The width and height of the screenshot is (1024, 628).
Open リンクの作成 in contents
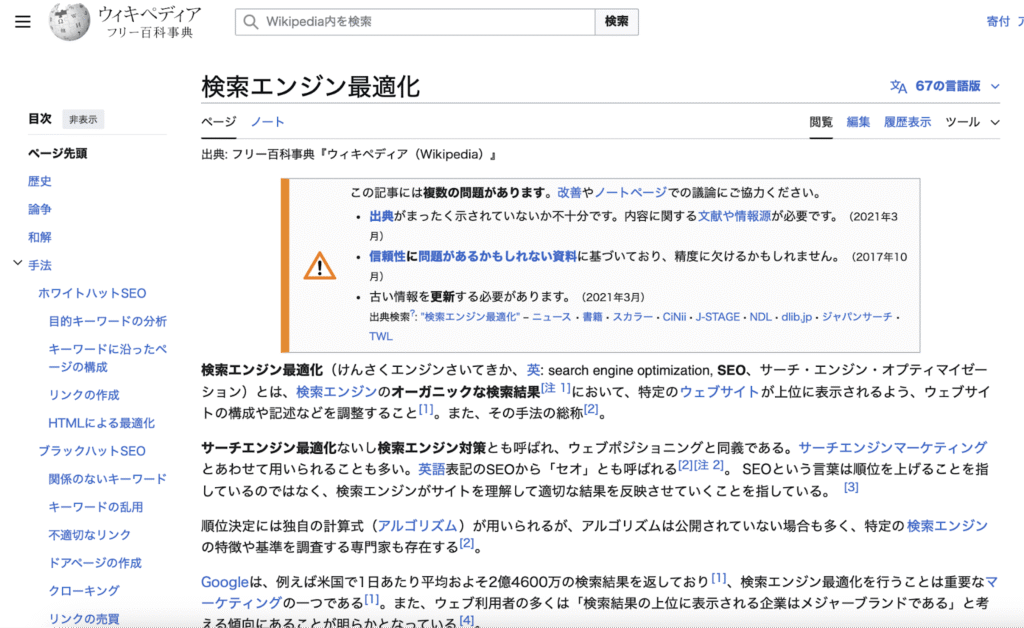click(x=84, y=395)
